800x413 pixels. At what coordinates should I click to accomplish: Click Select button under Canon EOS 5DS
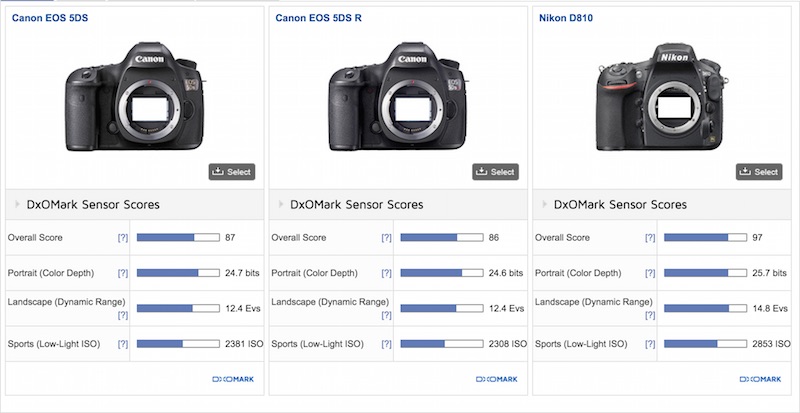[232, 172]
